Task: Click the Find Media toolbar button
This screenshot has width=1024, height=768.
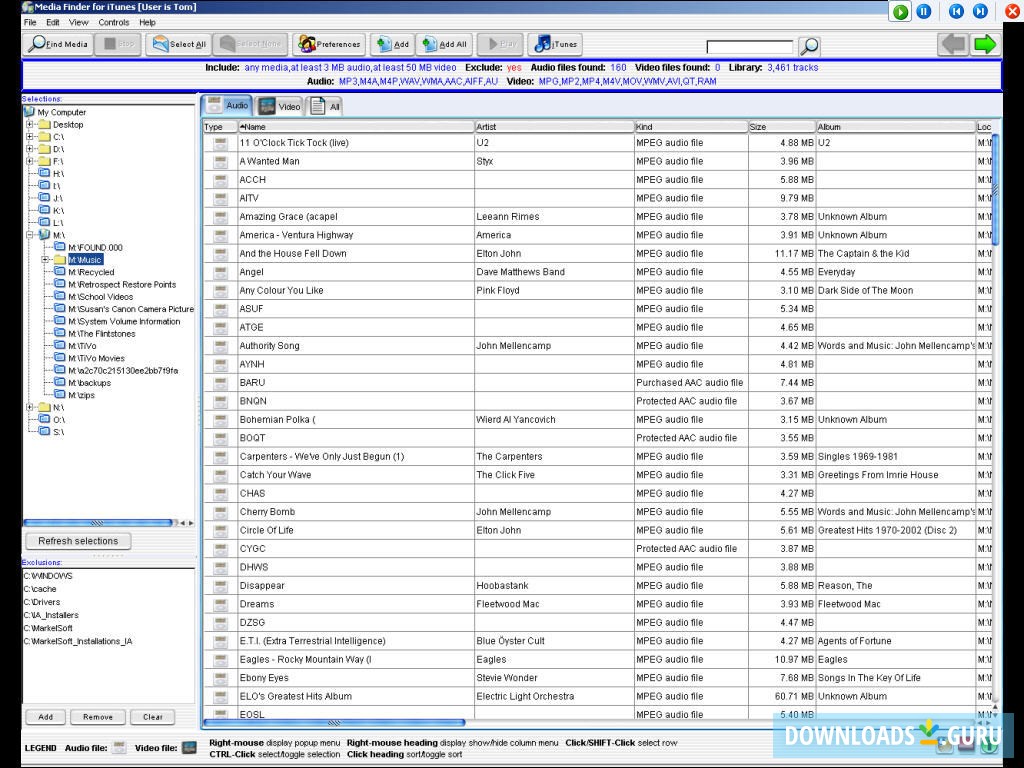Action: 58,44
